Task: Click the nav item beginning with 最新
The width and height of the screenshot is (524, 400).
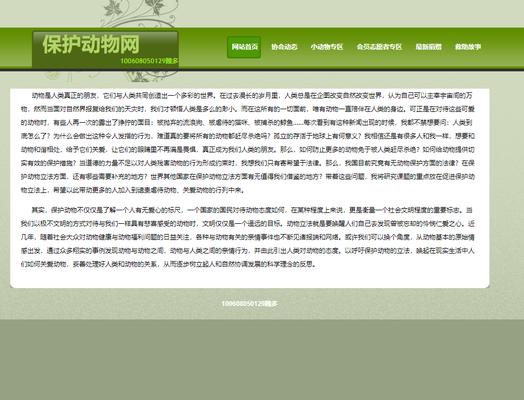Action: pos(428,47)
